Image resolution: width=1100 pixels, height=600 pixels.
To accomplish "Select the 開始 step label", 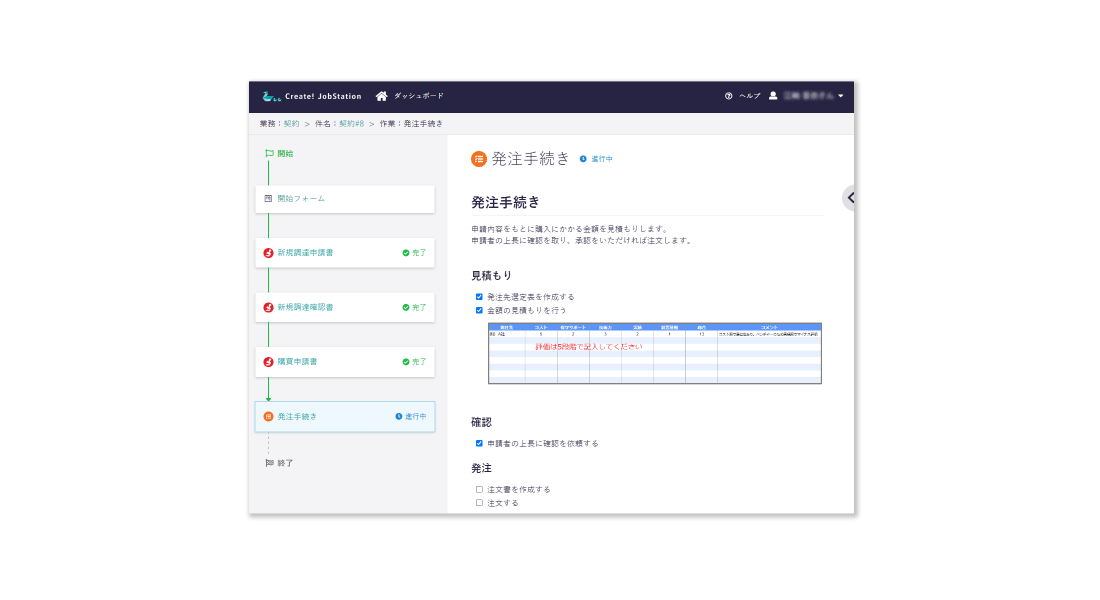I will pos(285,153).
